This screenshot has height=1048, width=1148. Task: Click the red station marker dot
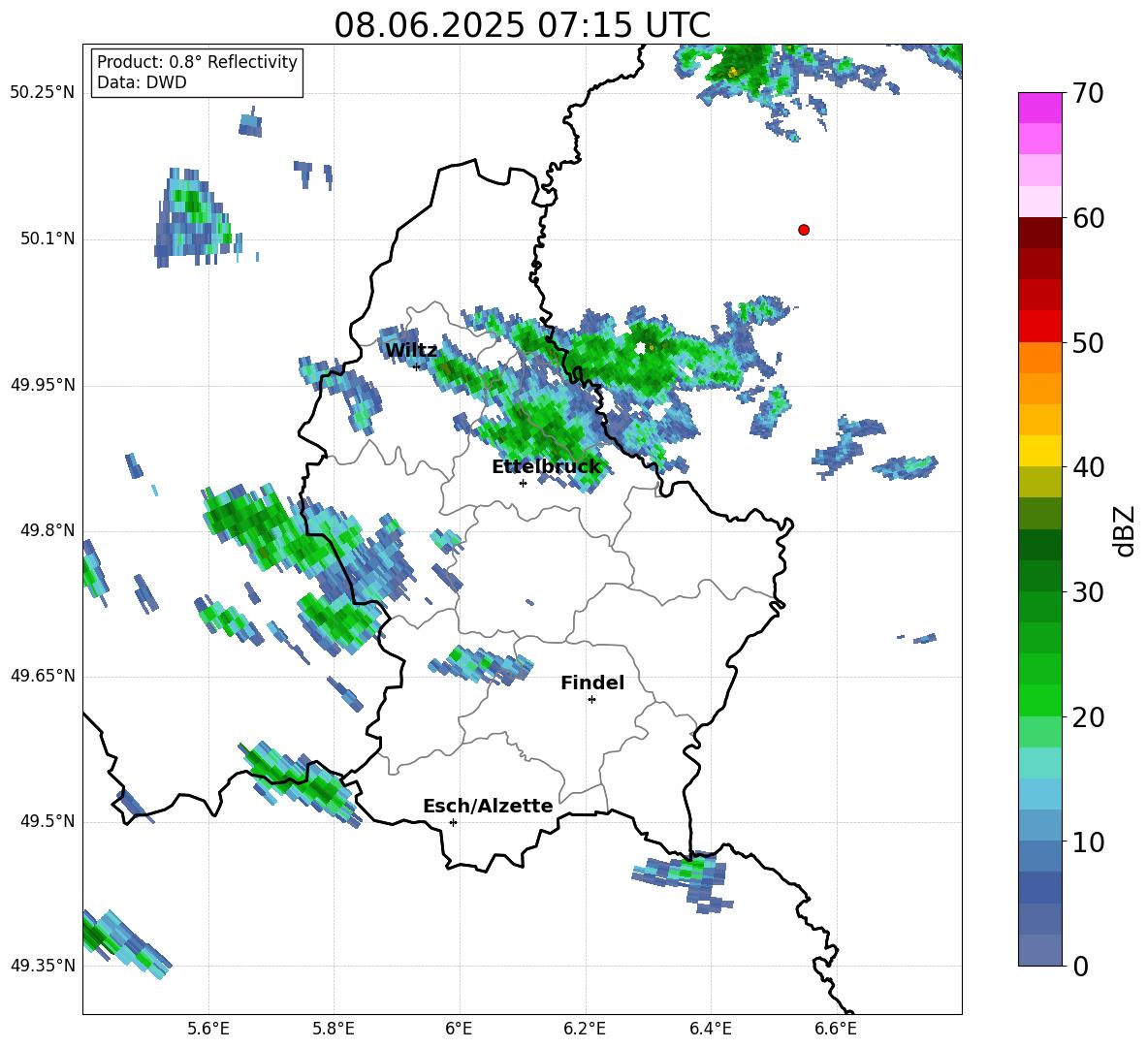pyautogui.click(x=804, y=230)
